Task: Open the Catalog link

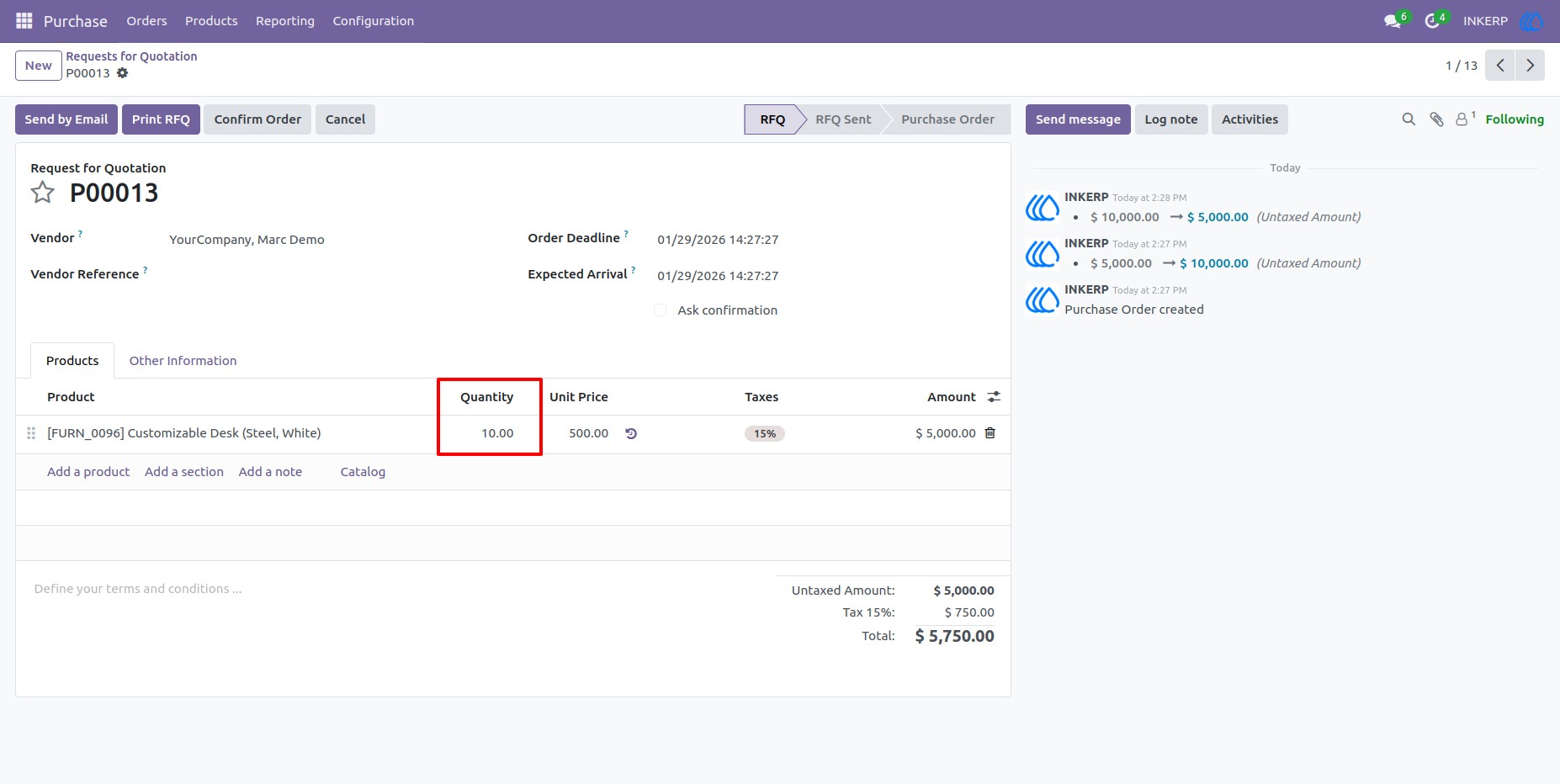Action: pyautogui.click(x=363, y=472)
